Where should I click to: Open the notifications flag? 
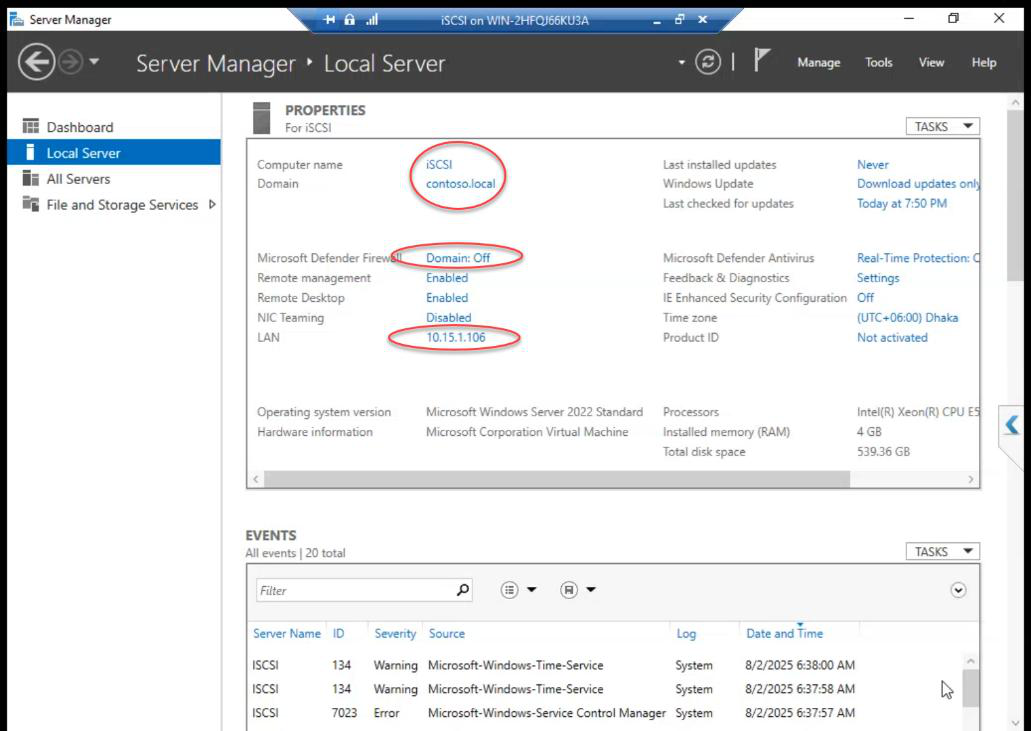[x=761, y=60]
